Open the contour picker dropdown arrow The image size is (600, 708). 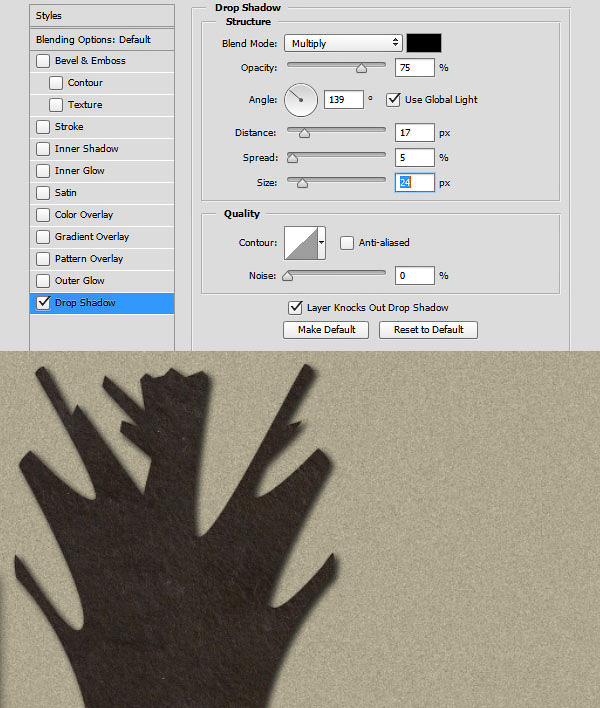point(321,243)
